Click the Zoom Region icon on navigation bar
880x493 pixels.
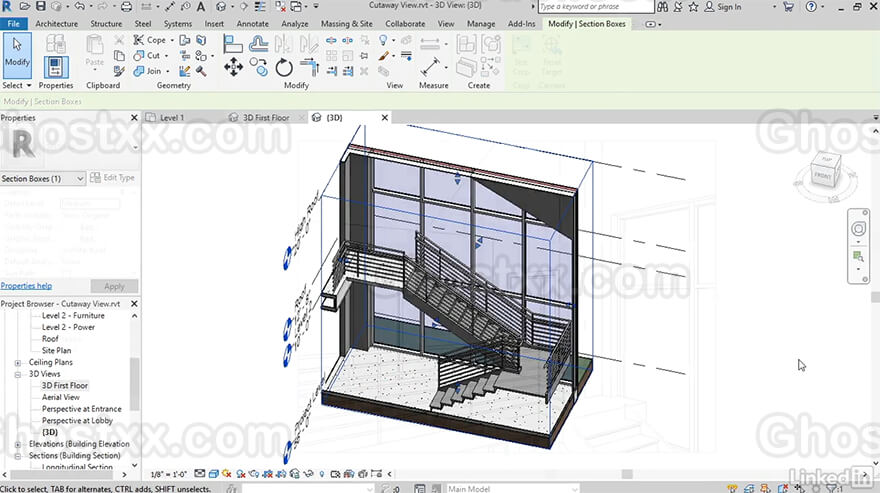click(858, 257)
